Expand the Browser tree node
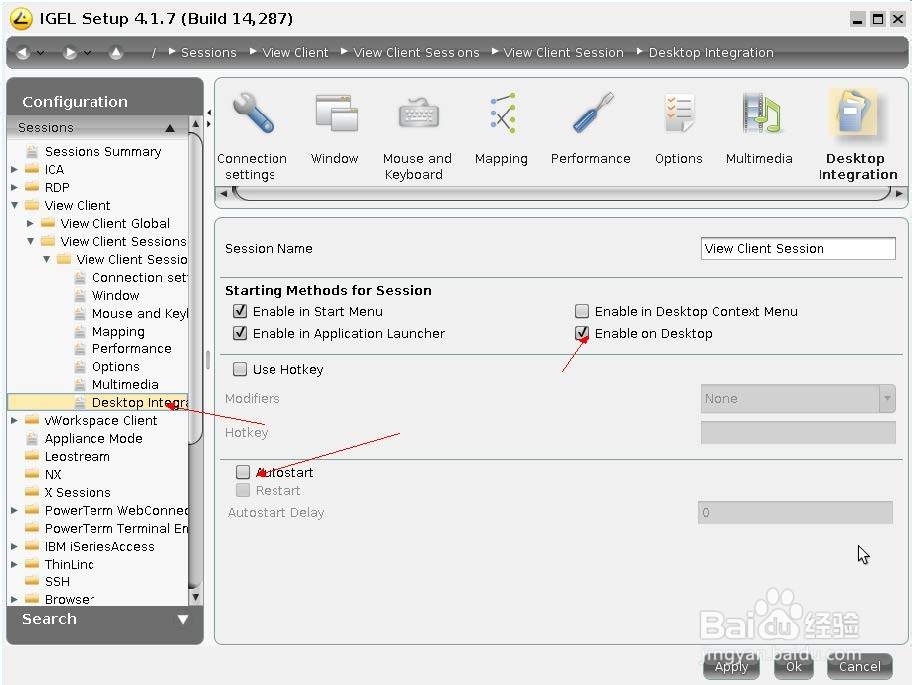The height and width of the screenshot is (685, 912). click(15, 599)
